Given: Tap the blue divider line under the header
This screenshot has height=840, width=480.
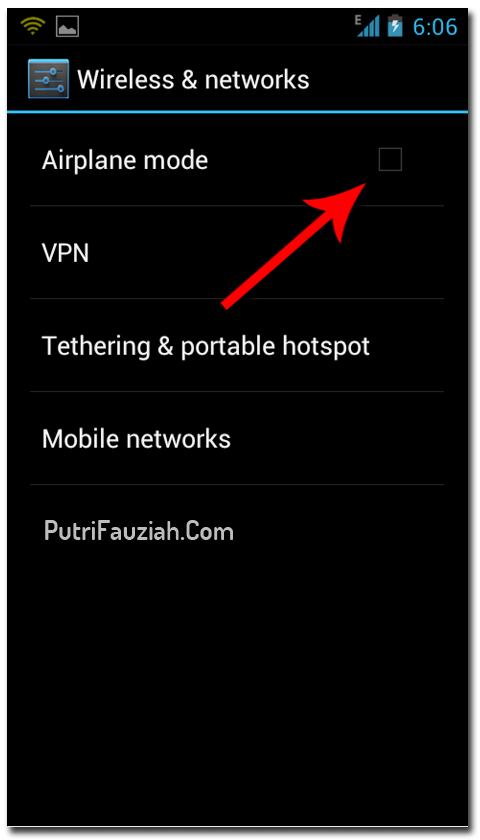Looking at the screenshot, I should click(x=237, y=112).
